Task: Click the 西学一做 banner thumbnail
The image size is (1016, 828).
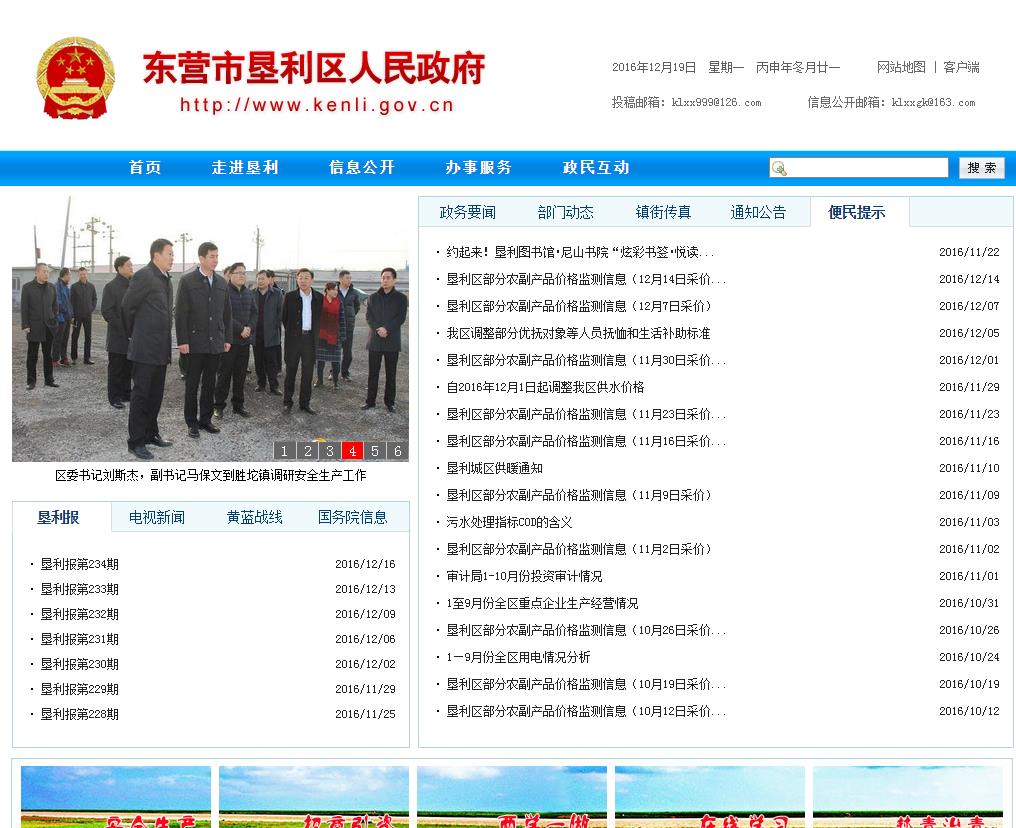Action: 512,797
